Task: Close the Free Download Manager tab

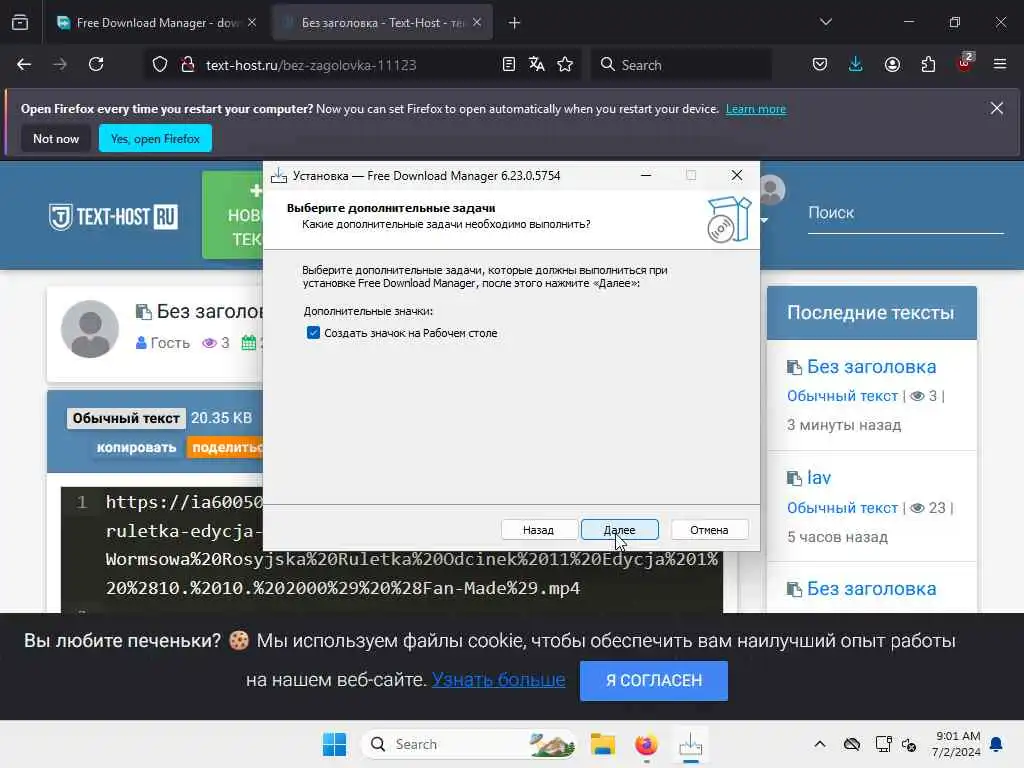Action: point(252,23)
